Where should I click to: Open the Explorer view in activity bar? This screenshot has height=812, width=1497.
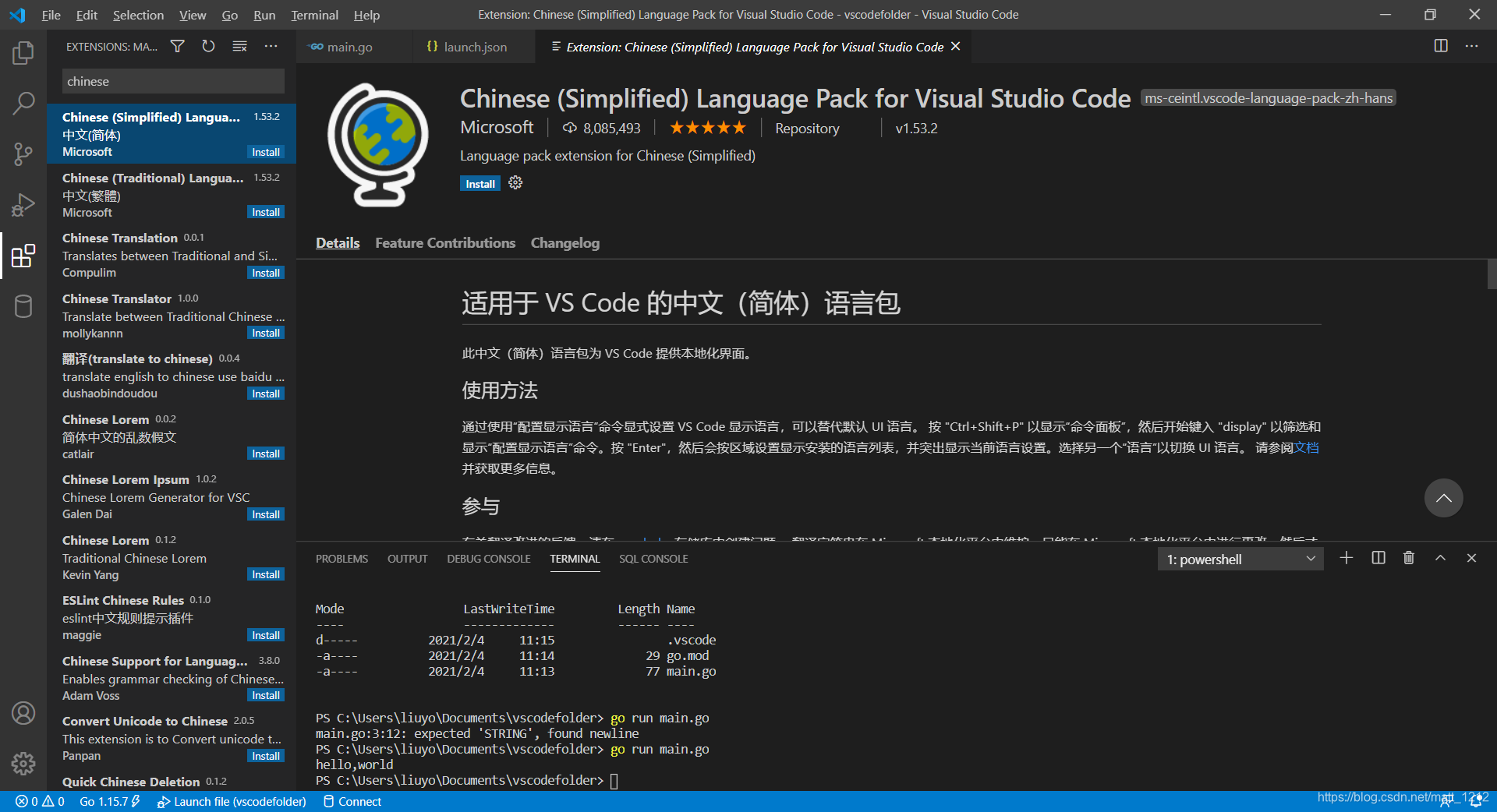23,53
